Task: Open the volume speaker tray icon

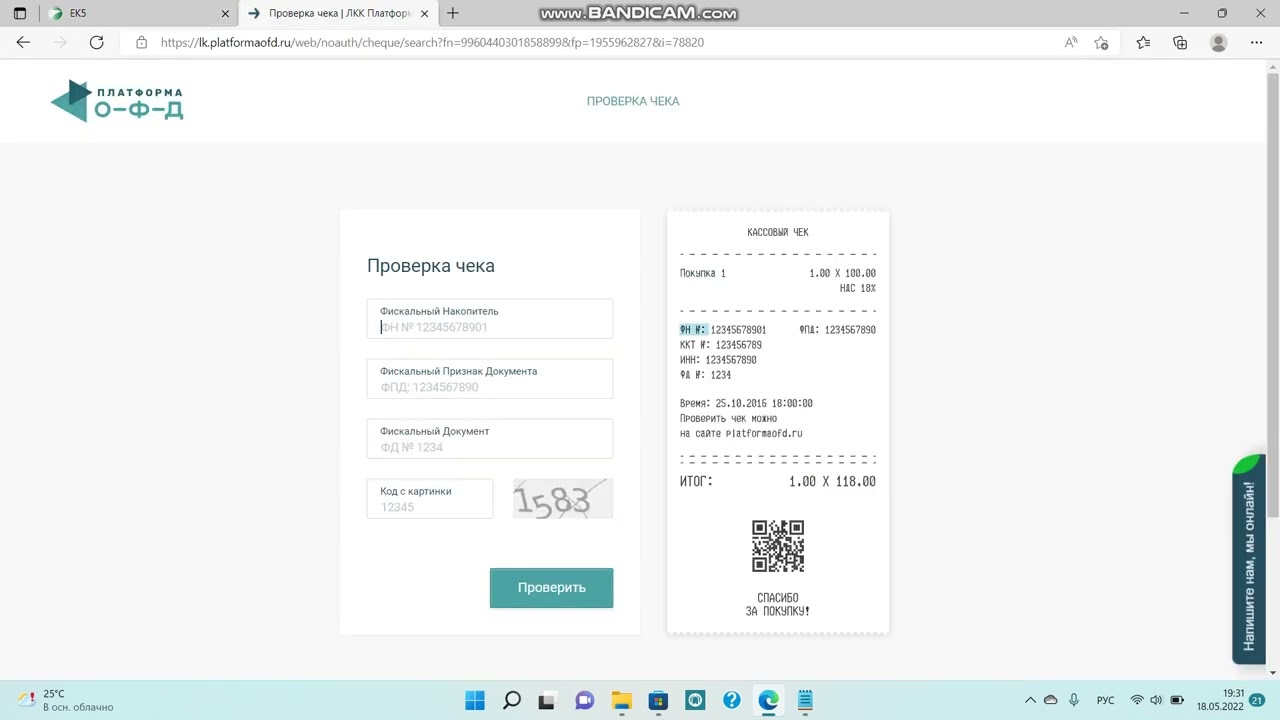Action: [1156, 700]
